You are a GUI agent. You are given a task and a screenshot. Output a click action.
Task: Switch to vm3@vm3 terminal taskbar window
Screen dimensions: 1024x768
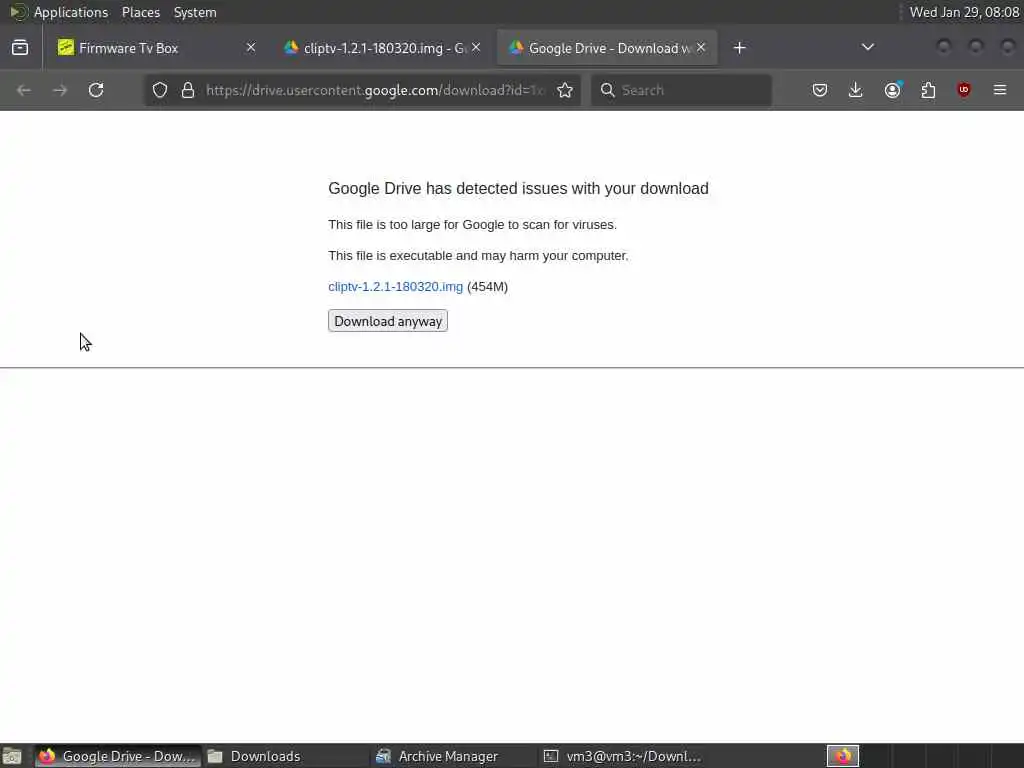coord(621,756)
